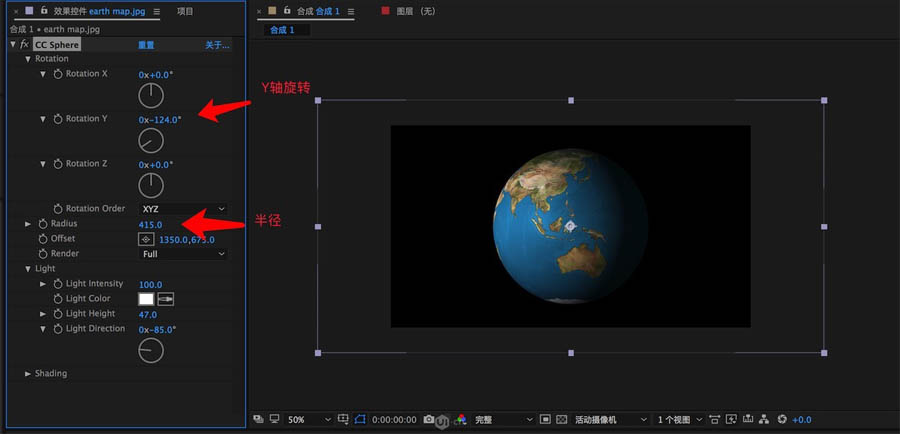Toggle the transparency grid
900x434 pixels.
pos(562,420)
